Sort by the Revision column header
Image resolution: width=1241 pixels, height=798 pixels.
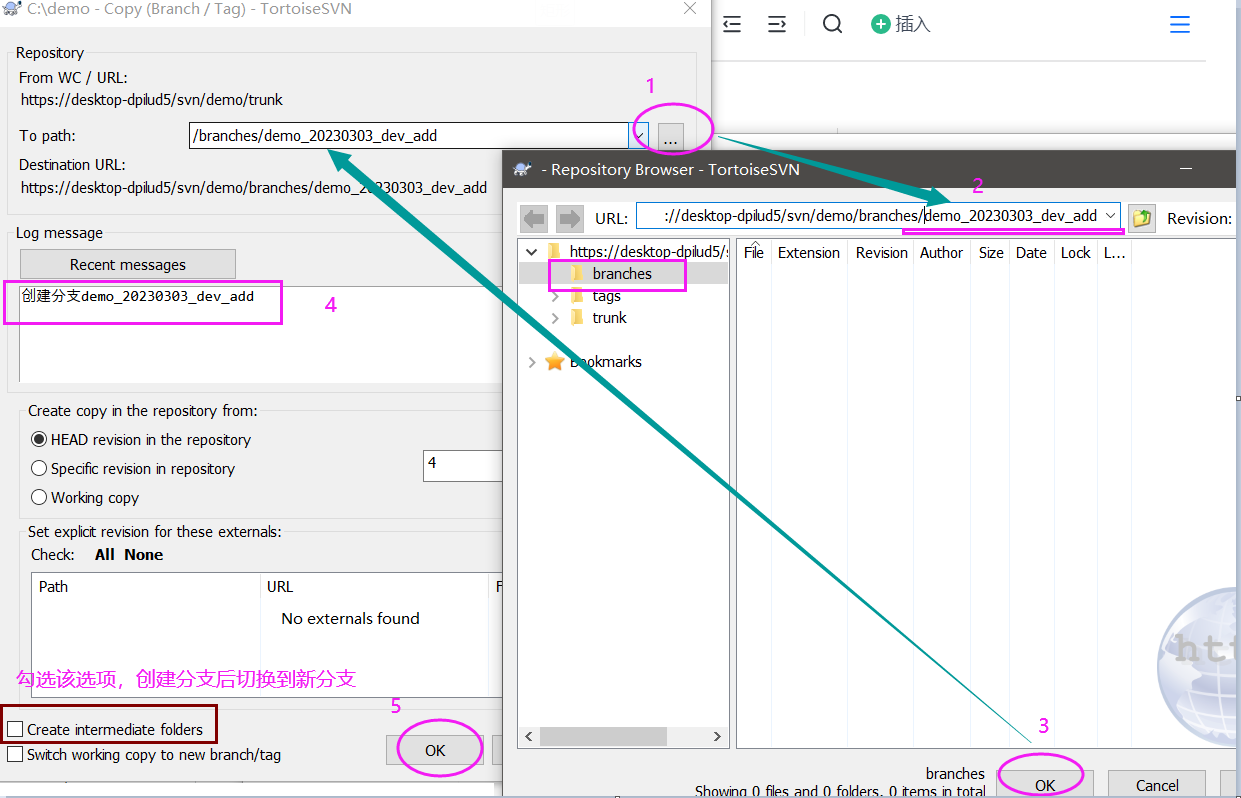(881, 253)
